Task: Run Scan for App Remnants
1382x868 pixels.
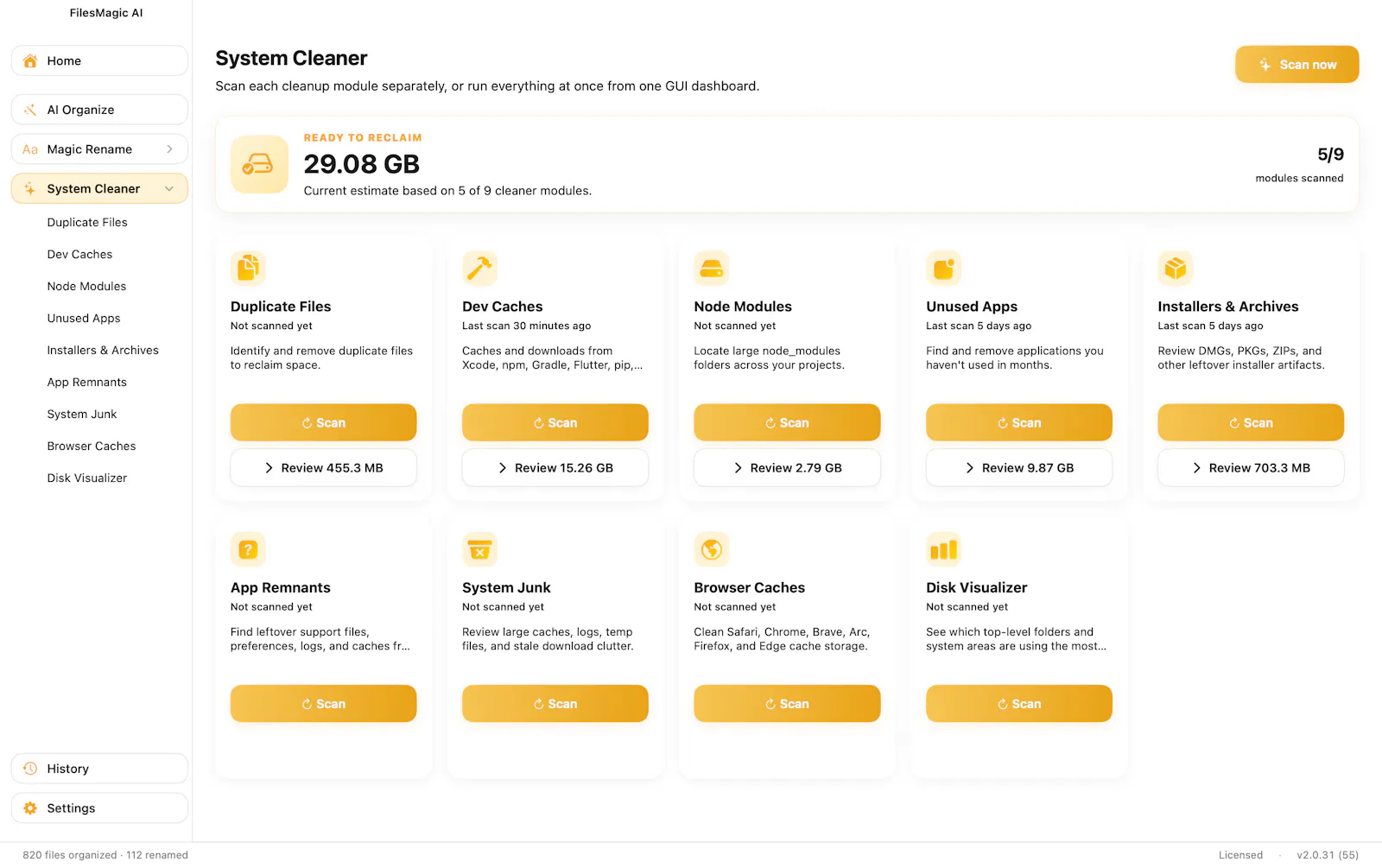Action: click(x=323, y=704)
